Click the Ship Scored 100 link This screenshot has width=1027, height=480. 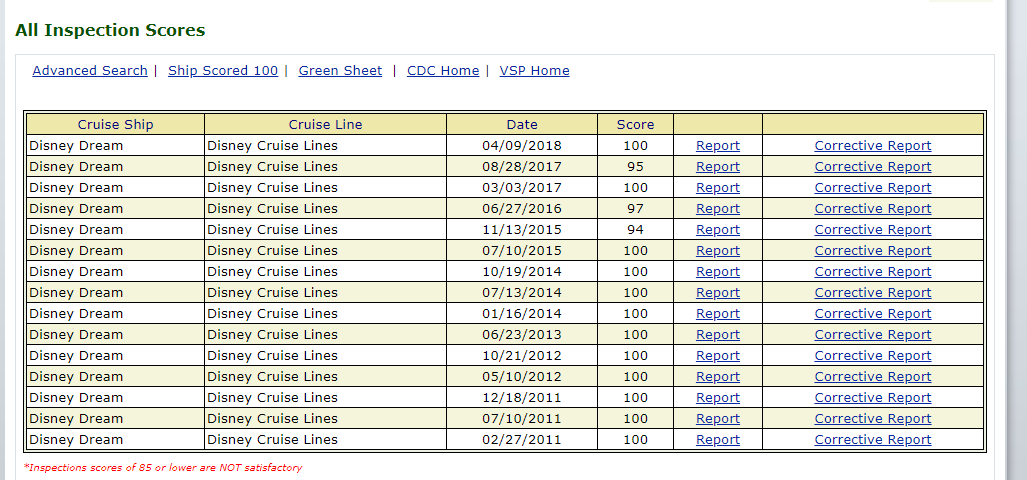pos(223,71)
